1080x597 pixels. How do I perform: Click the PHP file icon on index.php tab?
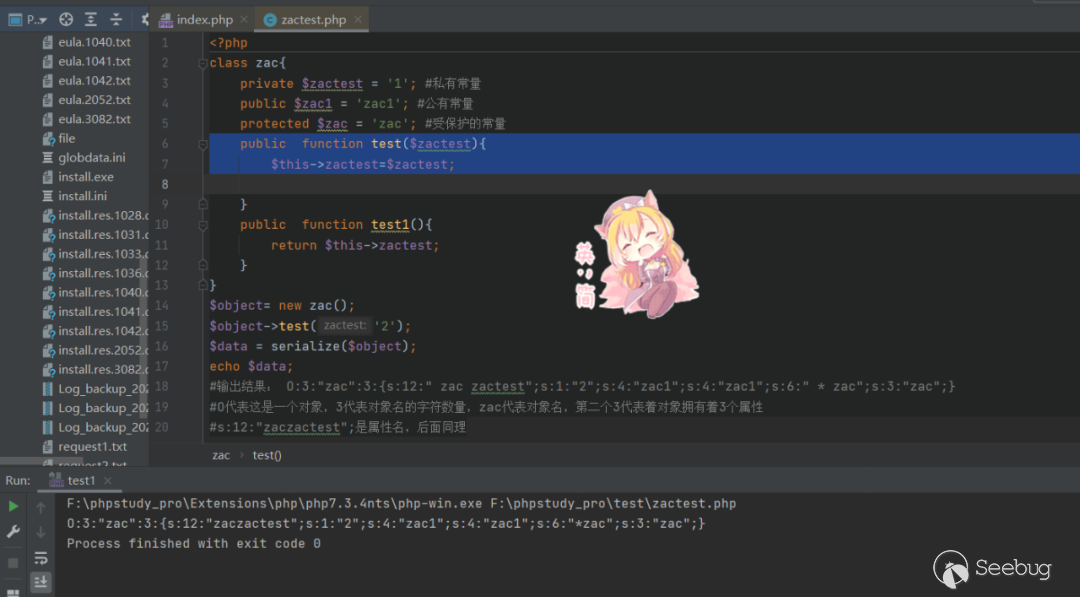165,21
